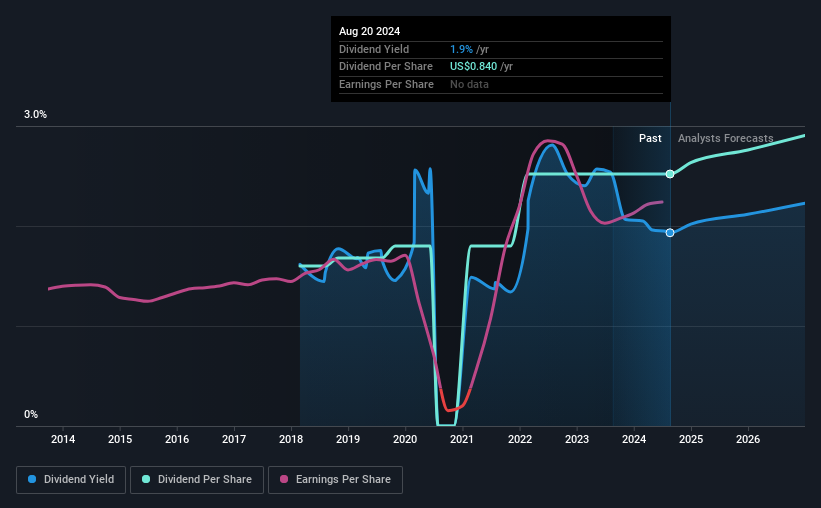
Task: Click the 2020 x-axis label
Action: [405, 439]
